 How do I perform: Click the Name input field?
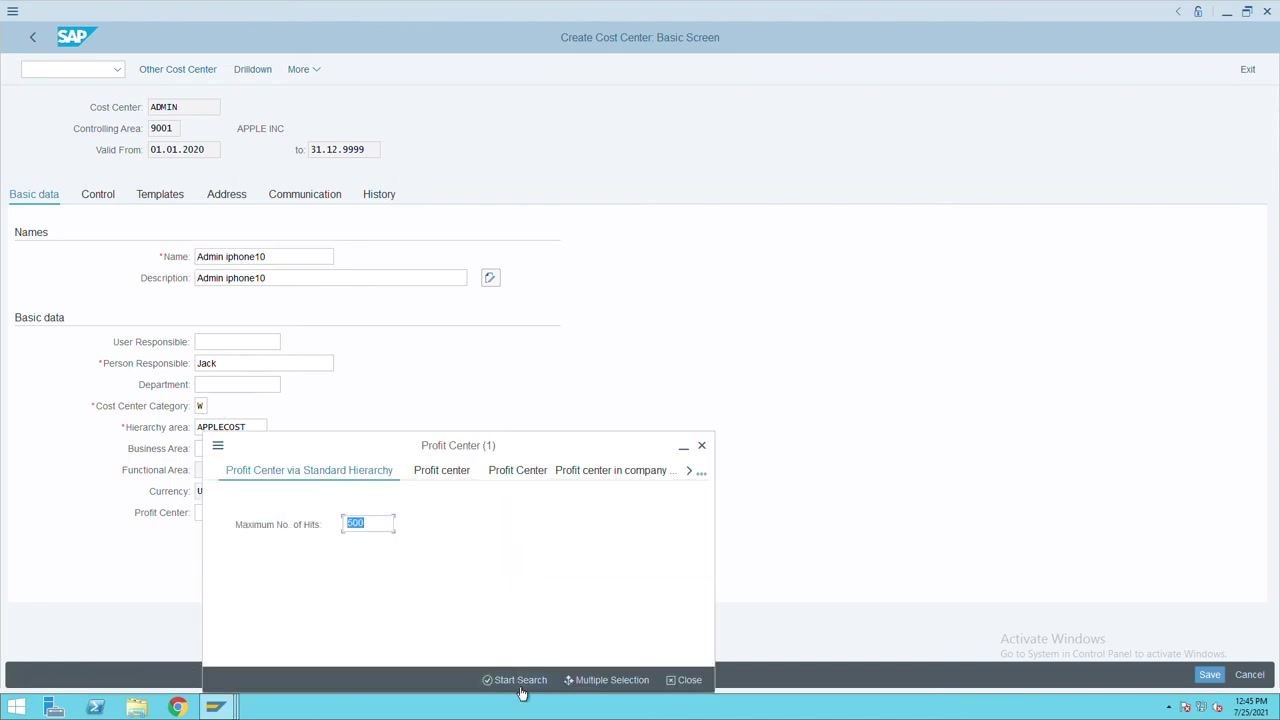[264, 257]
